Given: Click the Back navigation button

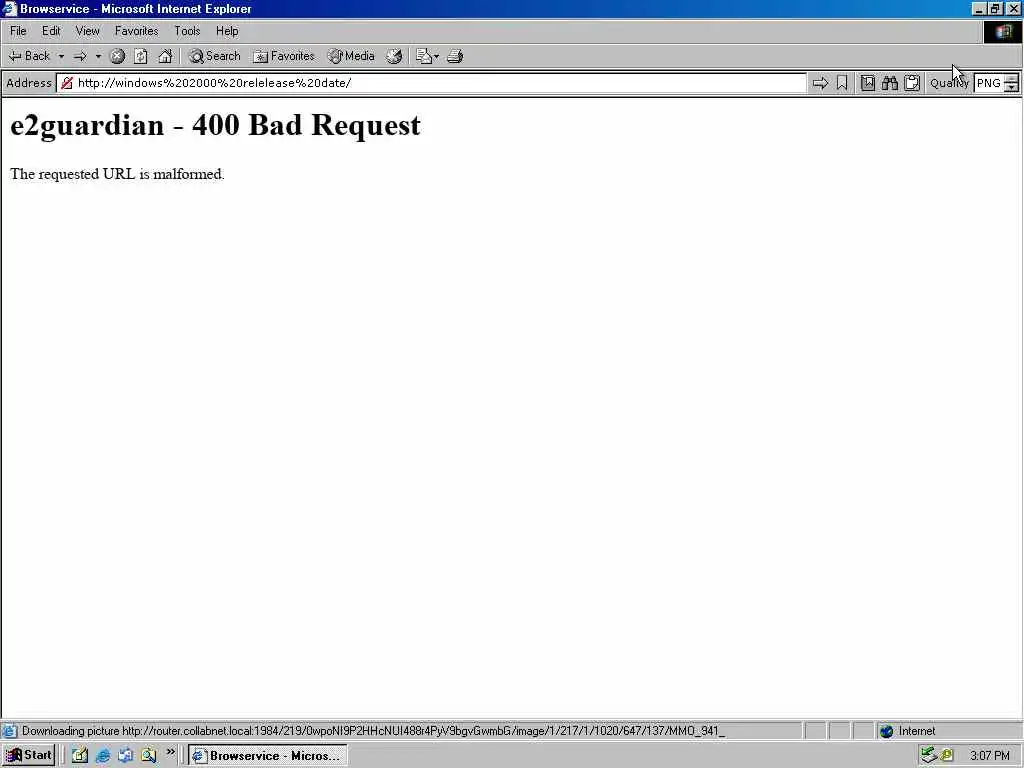Looking at the screenshot, I should (29, 56).
